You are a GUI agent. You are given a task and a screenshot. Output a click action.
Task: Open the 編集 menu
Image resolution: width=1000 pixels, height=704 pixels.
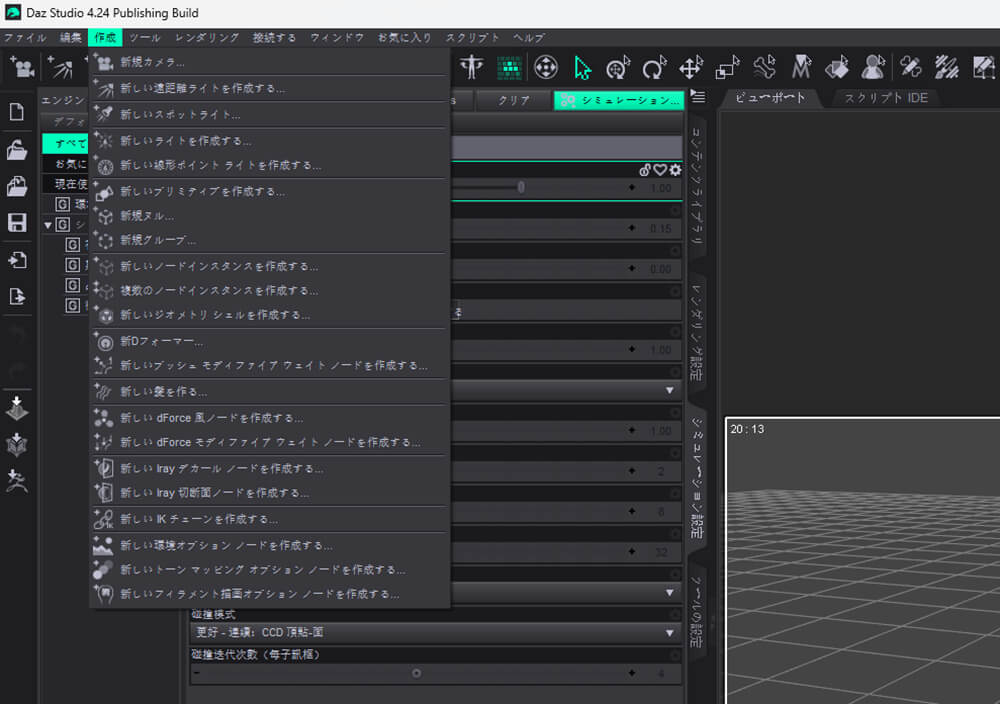point(70,38)
